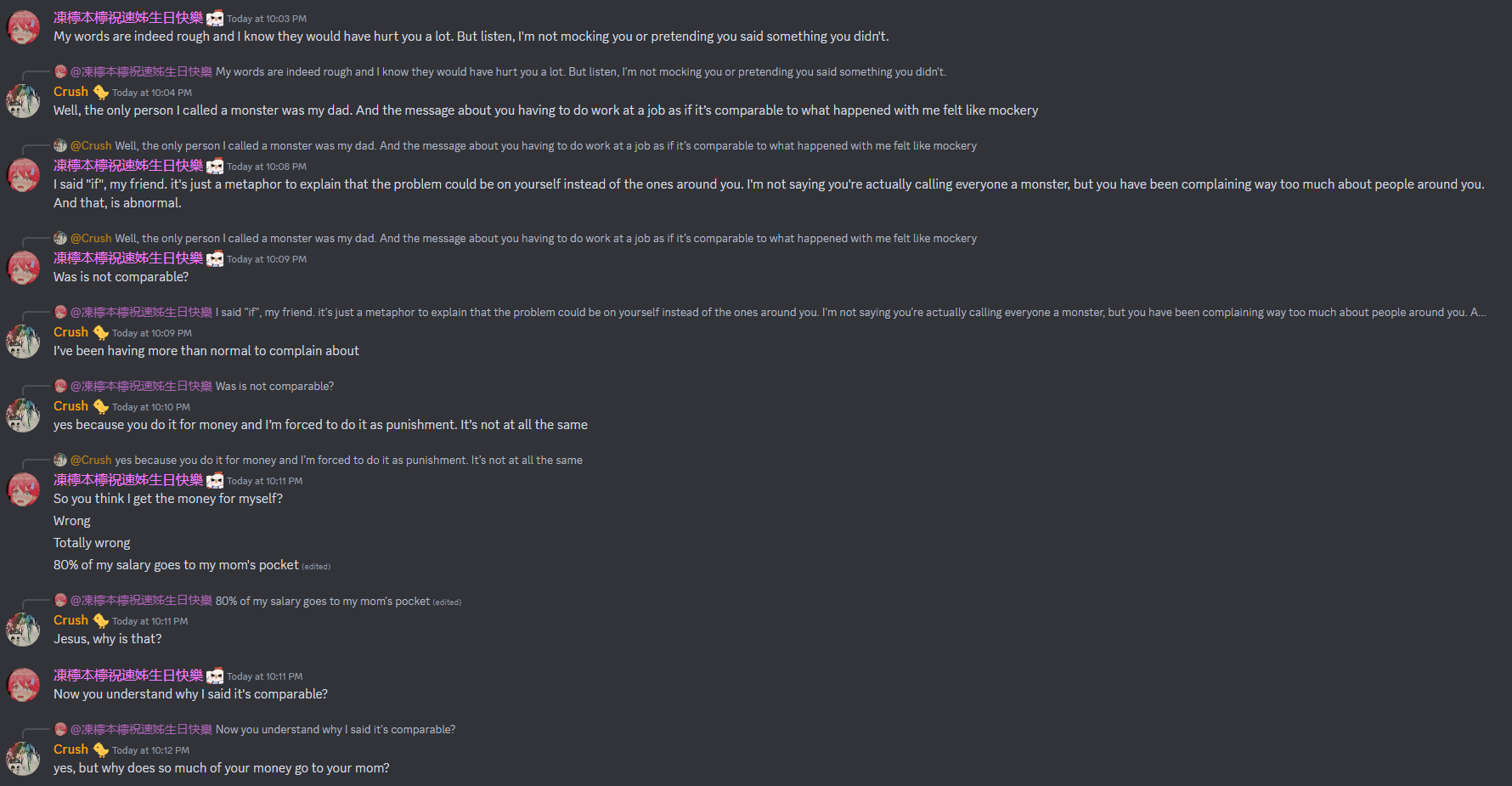Click small reply avatar above 10:04 PM message
The height and width of the screenshot is (786, 1512).
[x=60, y=71]
